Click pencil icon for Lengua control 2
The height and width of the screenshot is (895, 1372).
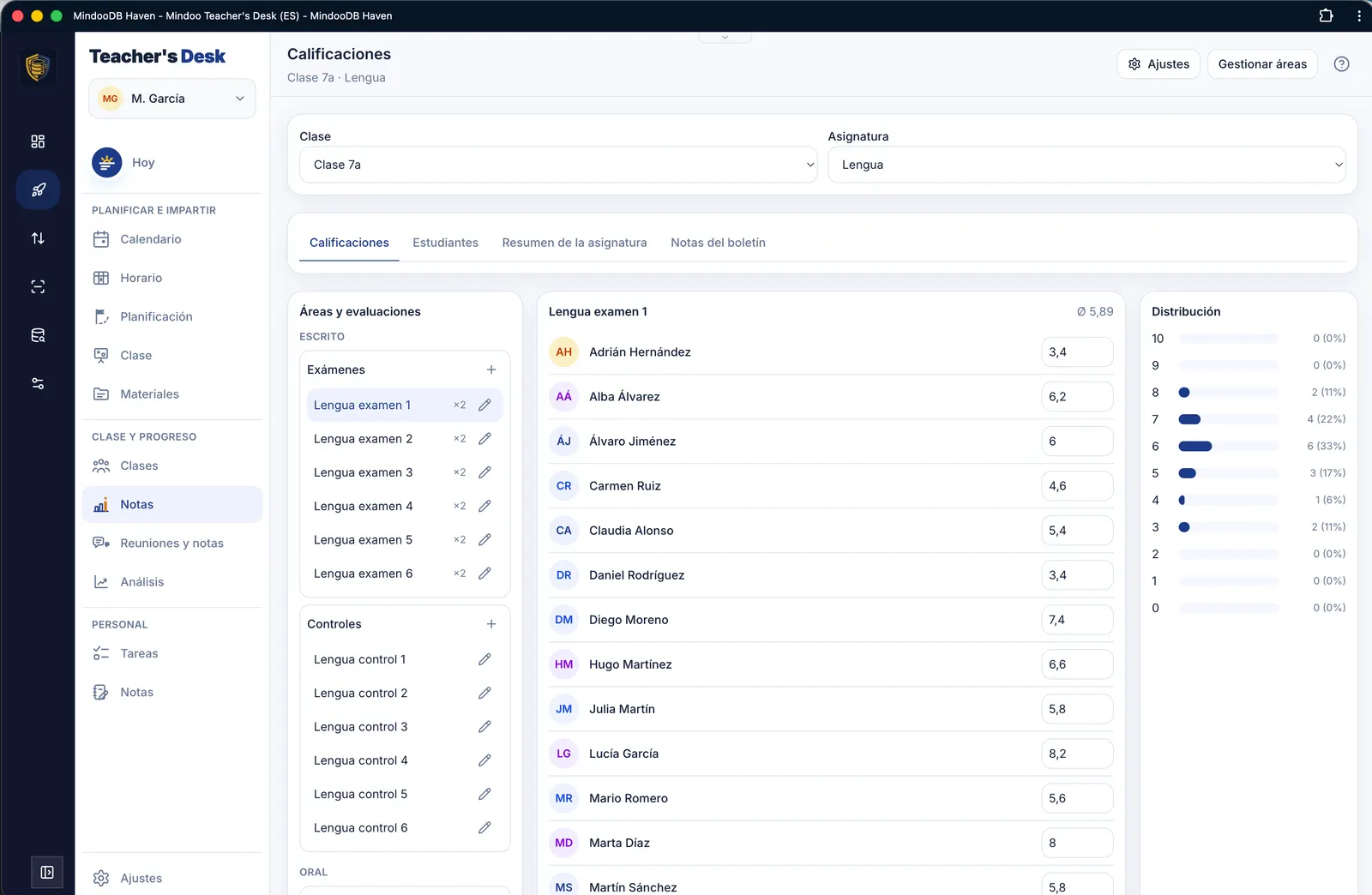pos(484,693)
